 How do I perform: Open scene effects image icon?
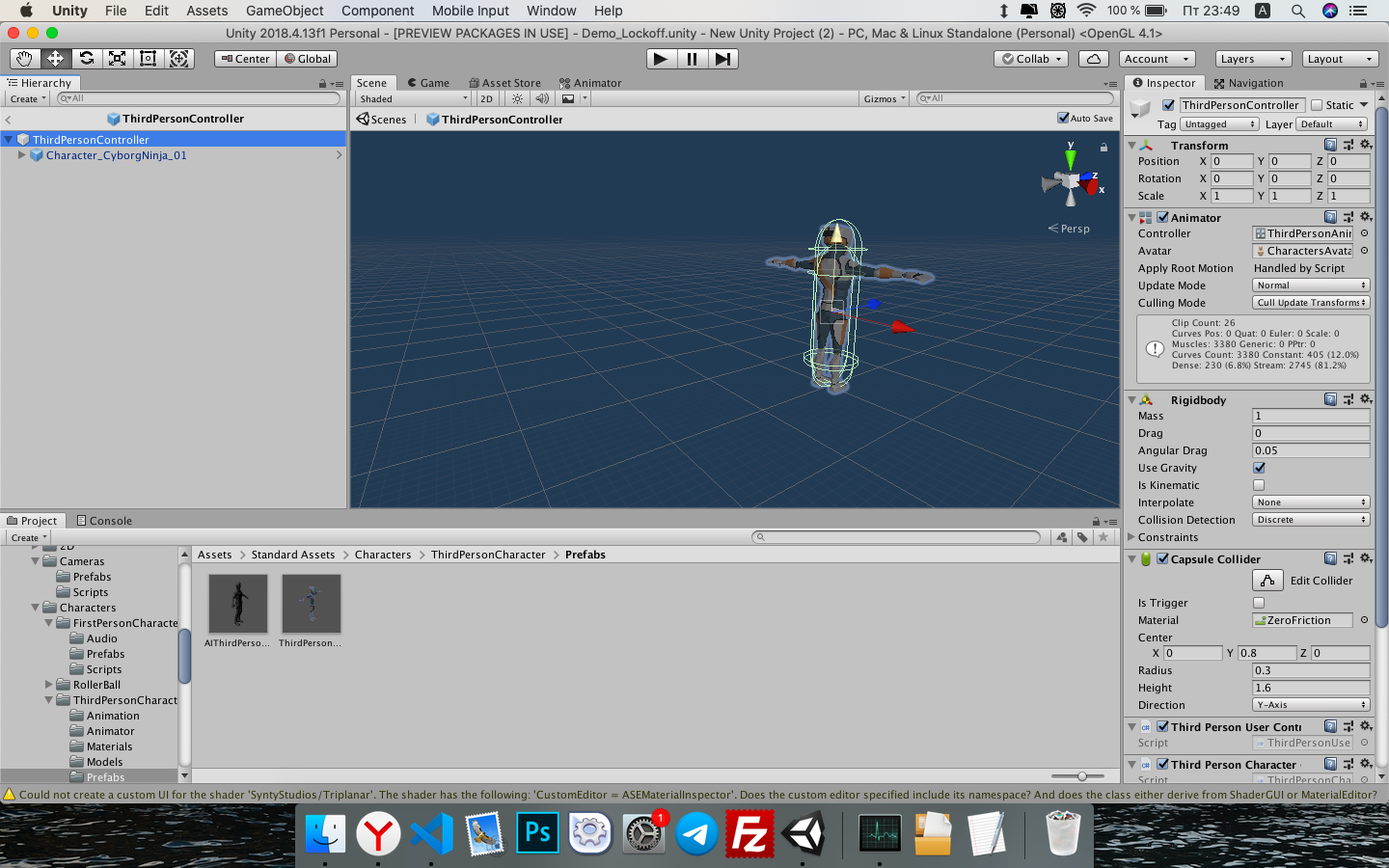coord(568,98)
